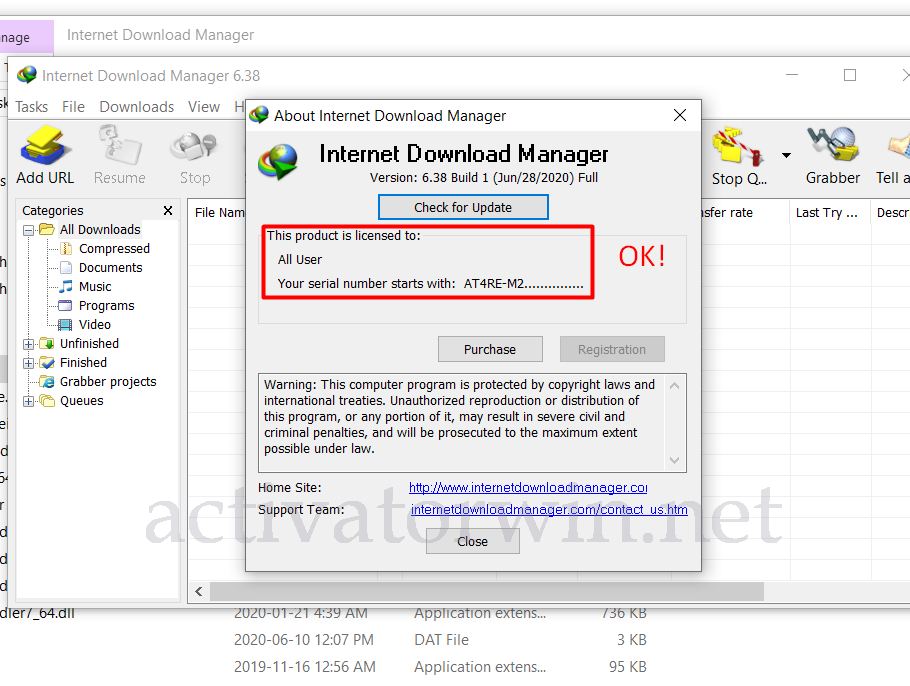Select Documents category label
The image size is (910, 686).
(x=110, y=268)
